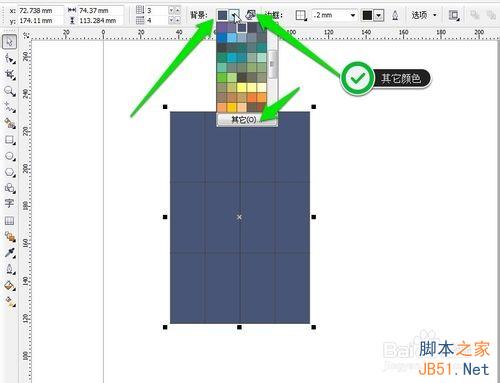This screenshot has height=383, width=500.
Task: Open the background color dropdown arrow
Action: (x=235, y=15)
